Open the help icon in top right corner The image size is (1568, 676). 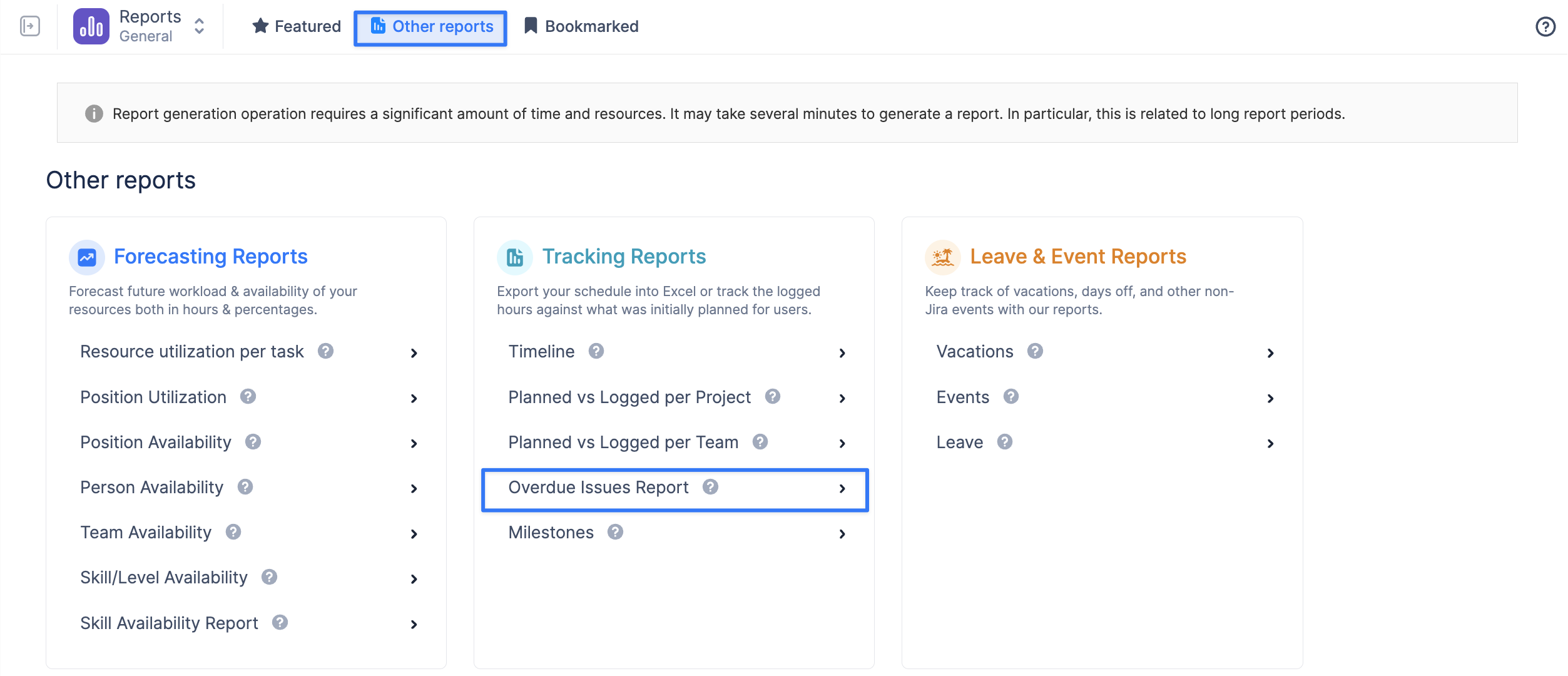click(x=1545, y=26)
